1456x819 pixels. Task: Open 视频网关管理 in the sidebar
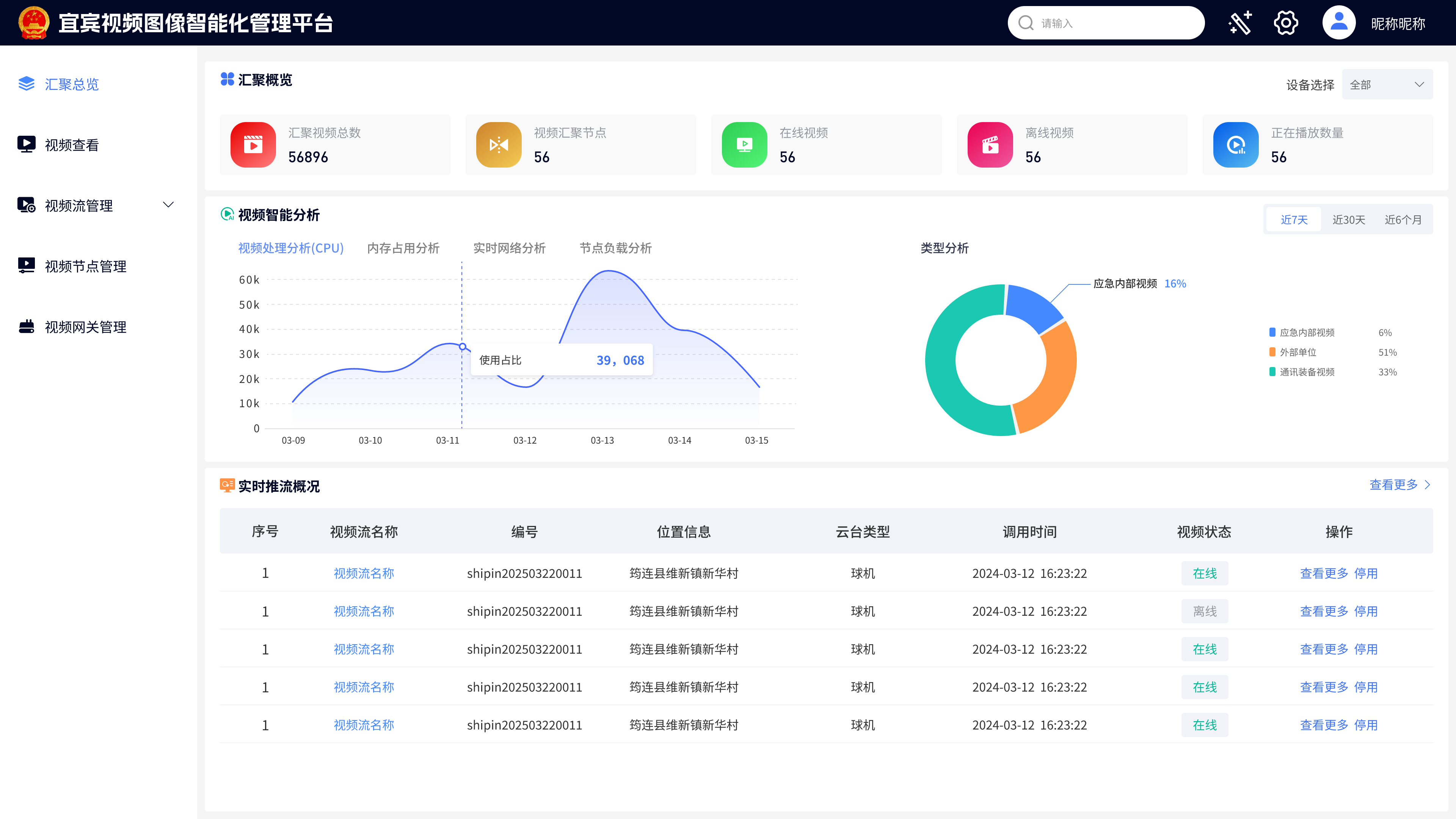point(85,327)
